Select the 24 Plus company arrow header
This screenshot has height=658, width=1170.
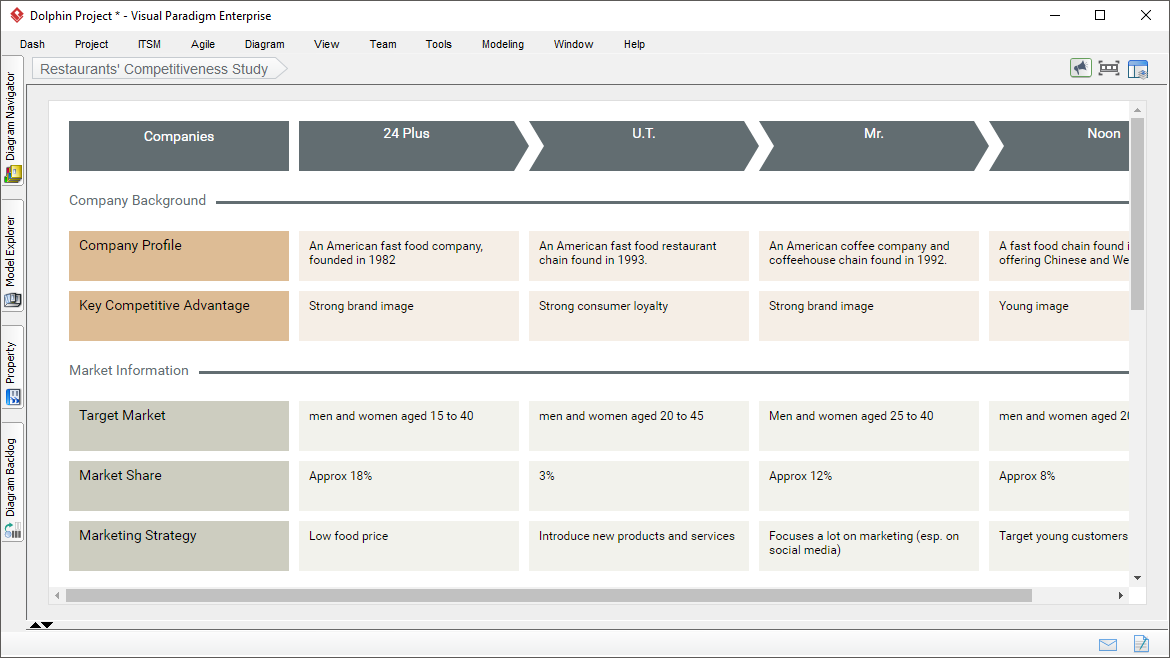click(x=413, y=146)
